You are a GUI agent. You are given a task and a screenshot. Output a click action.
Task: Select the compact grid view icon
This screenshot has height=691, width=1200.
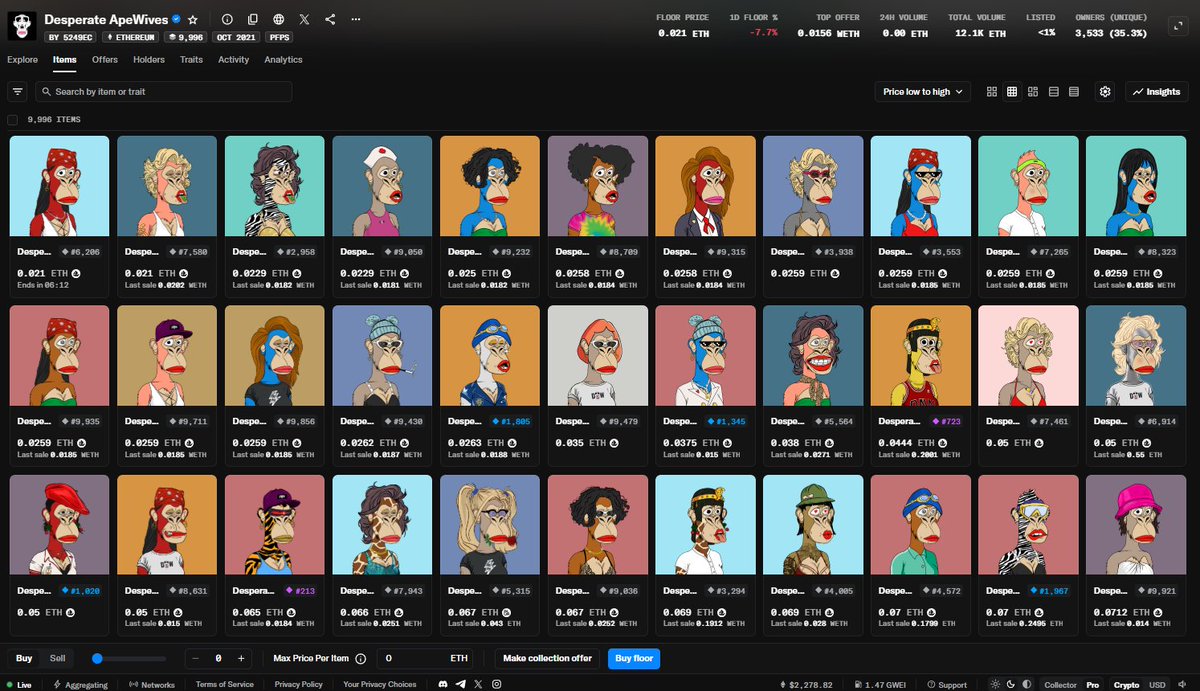[1012, 91]
